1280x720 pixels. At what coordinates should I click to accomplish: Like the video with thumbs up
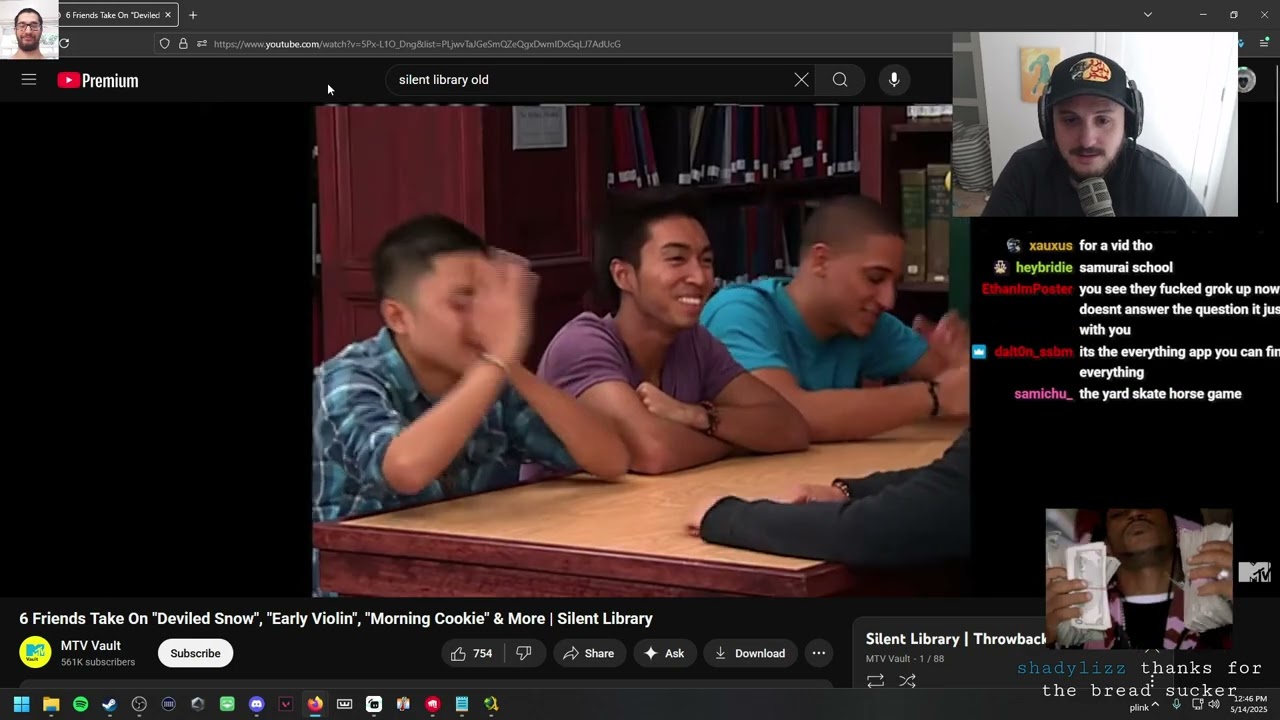pyautogui.click(x=471, y=653)
